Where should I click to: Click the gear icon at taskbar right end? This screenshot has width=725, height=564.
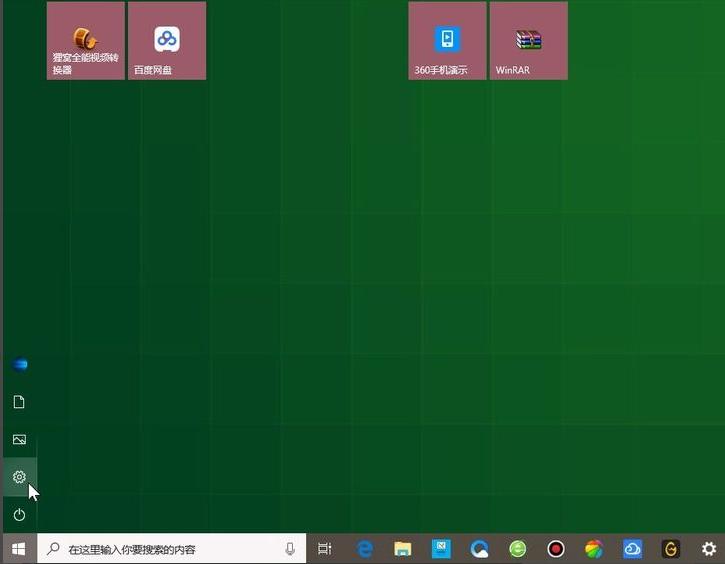pyautogui.click(x=709, y=549)
